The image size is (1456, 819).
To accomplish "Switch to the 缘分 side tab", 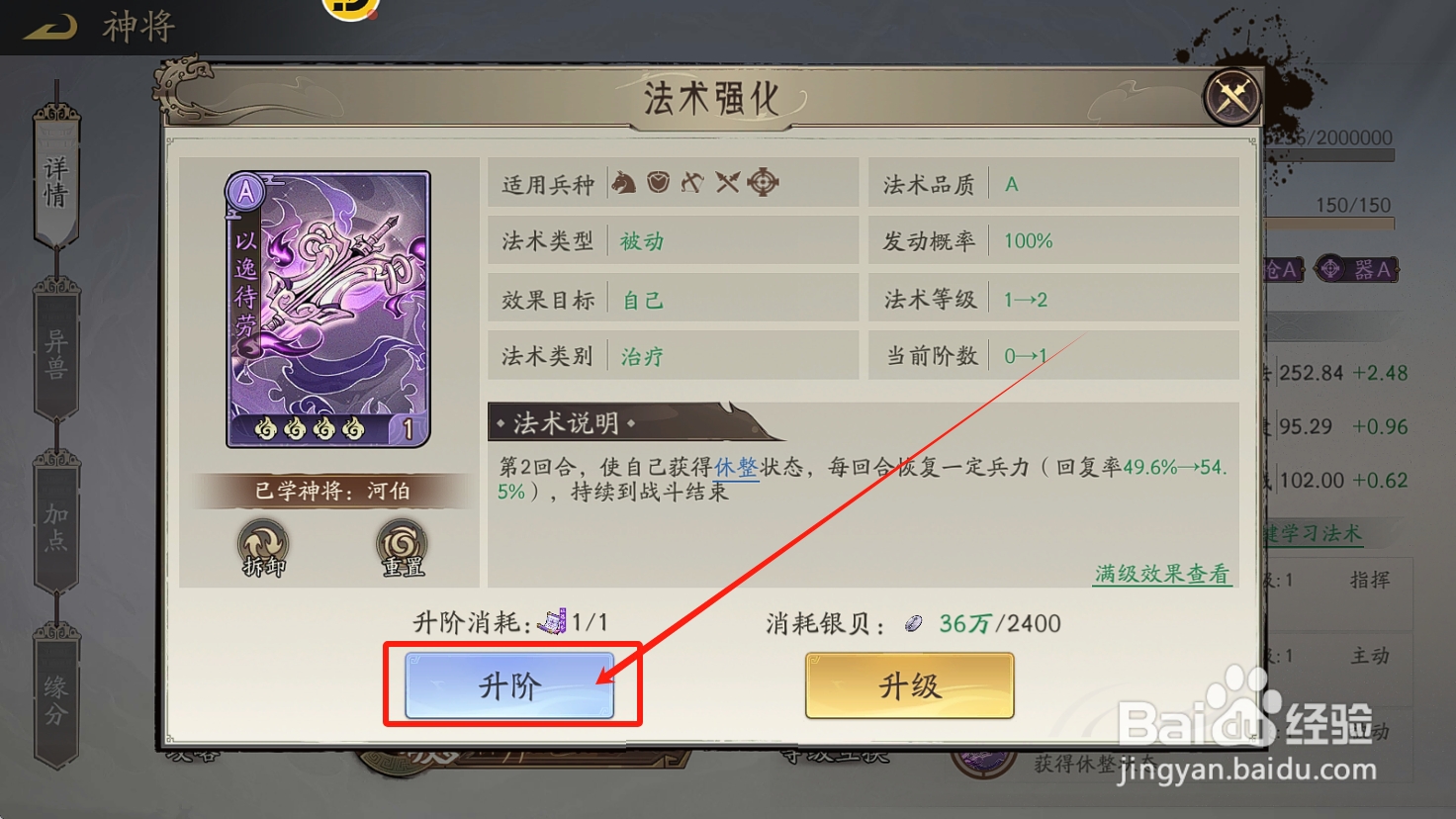I will (x=56, y=698).
